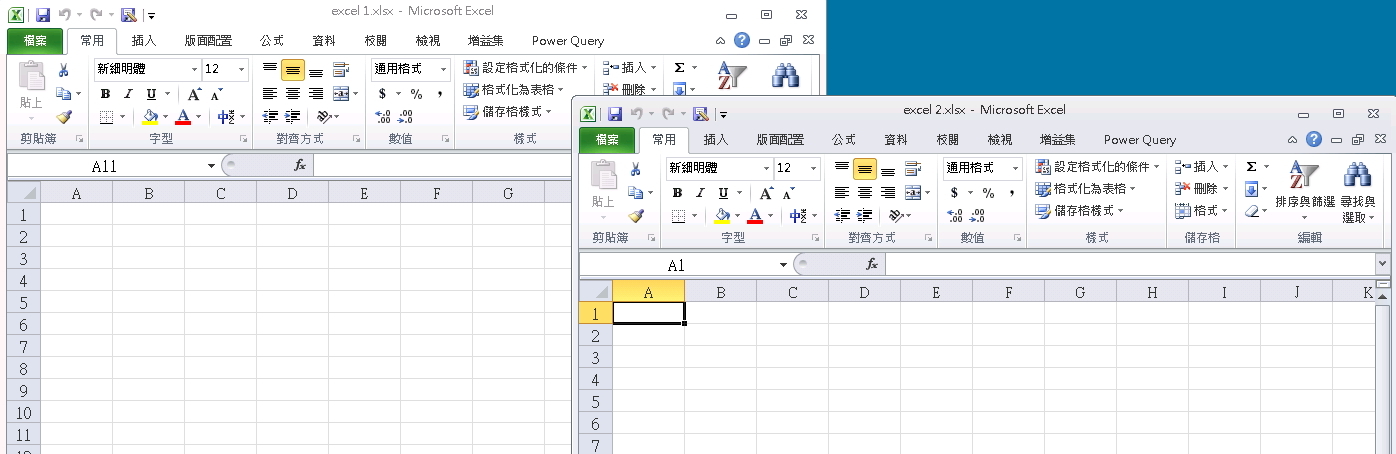Screen dimensions: 1396x454
Task: Open the borders dropdown arrow in excel 2
Action: [696, 216]
